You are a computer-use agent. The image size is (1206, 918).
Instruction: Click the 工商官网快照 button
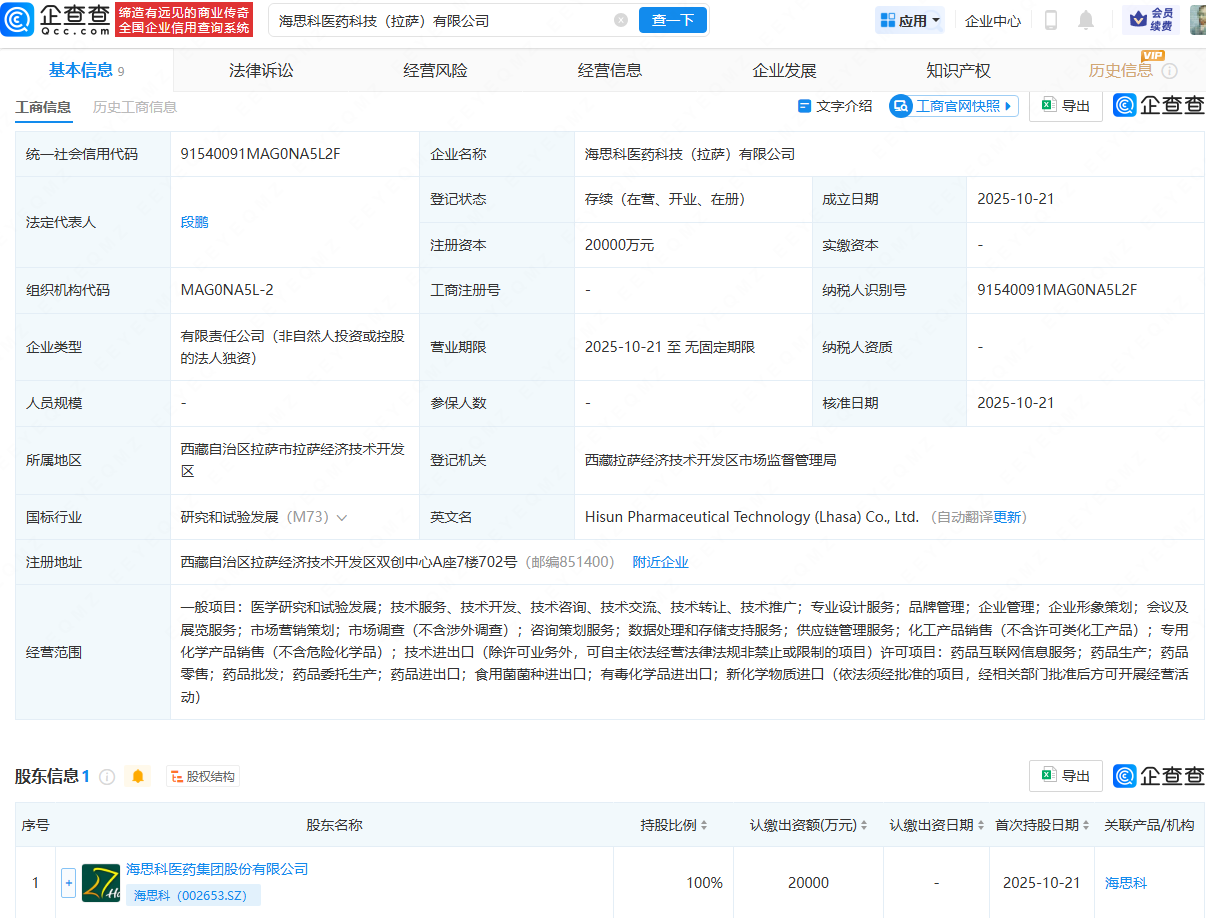click(953, 106)
